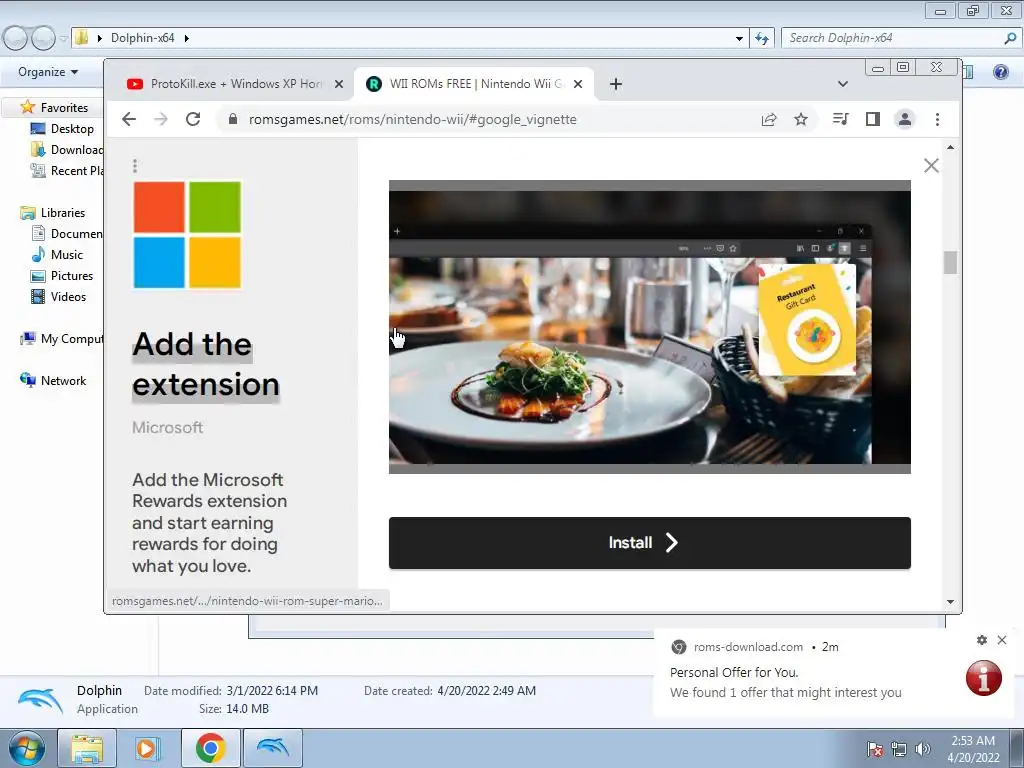The width and height of the screenshot is (1024, 768).
Task: Click Action Center flag tray icon
Action: click(875, 749)
